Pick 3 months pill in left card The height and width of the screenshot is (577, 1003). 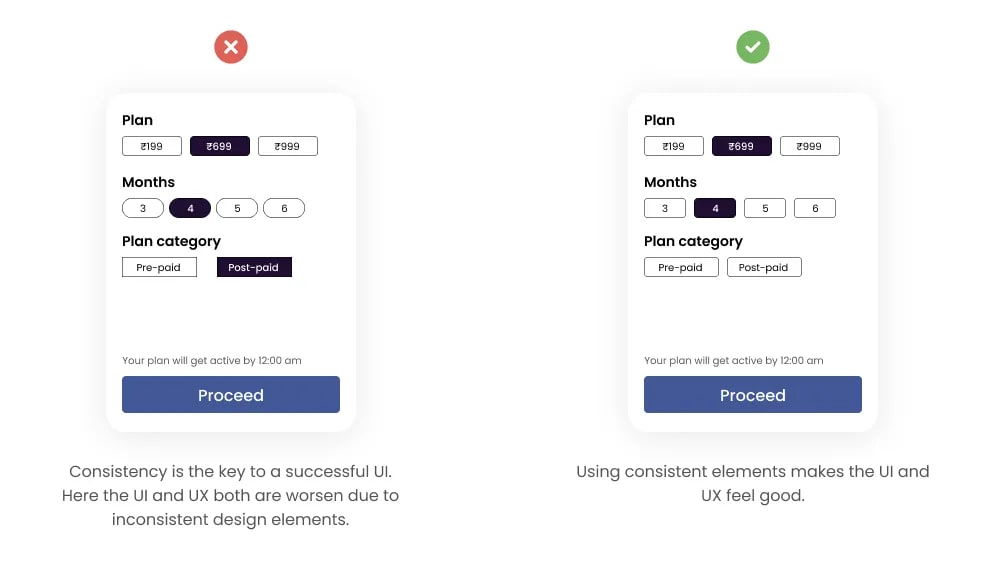(x=143, y=208)
